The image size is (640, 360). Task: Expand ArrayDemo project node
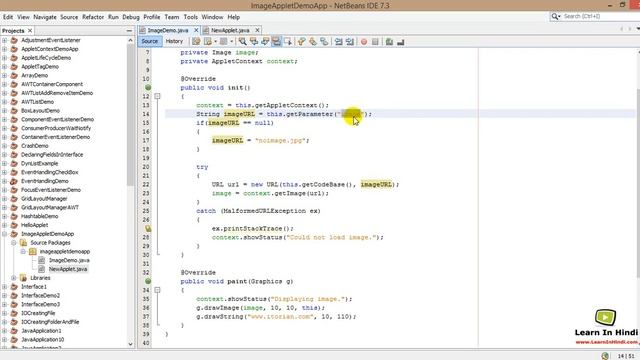pos(4,75)
